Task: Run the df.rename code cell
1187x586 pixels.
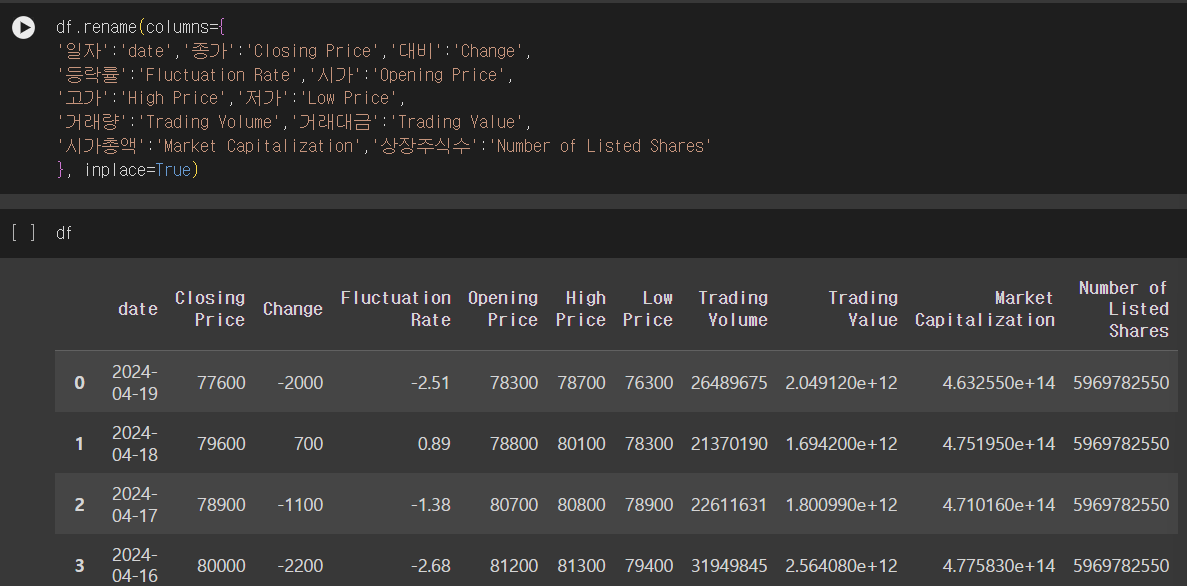Action: 23,28
